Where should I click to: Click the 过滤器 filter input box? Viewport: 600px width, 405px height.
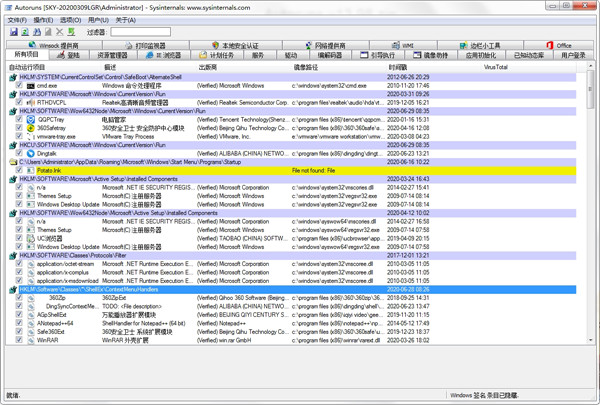[x=140, y=32]
